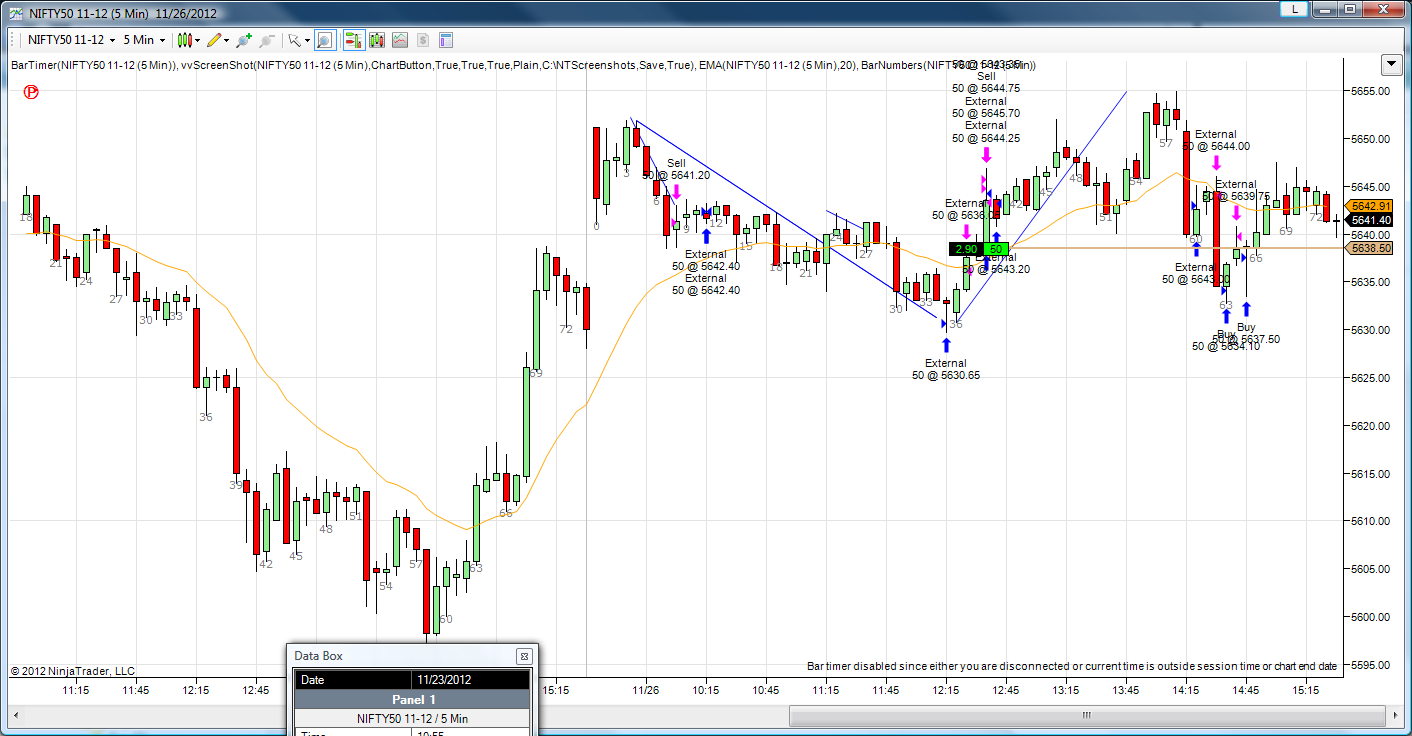Viewport: 1412px width, 736px height.
Task: Click the grayed dollar-sign toolbar icon
Action: (423, 40)
